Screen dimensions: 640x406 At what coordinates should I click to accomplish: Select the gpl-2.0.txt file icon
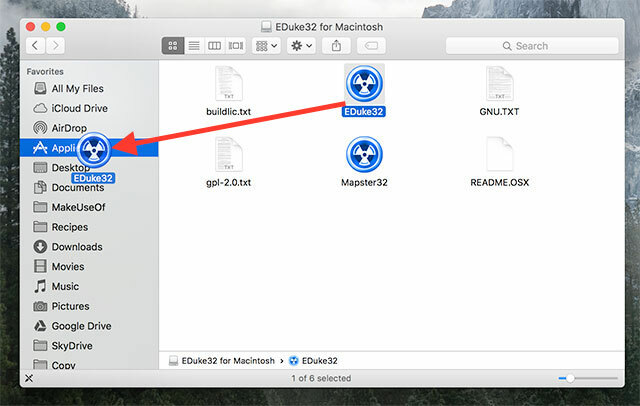pyautogui.click(x=229, y=154)
